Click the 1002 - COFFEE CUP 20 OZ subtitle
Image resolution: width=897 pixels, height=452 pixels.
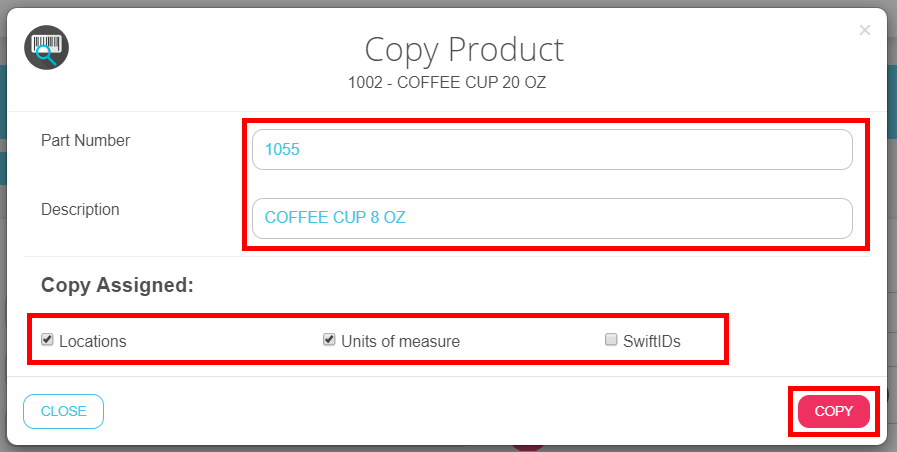447,82
